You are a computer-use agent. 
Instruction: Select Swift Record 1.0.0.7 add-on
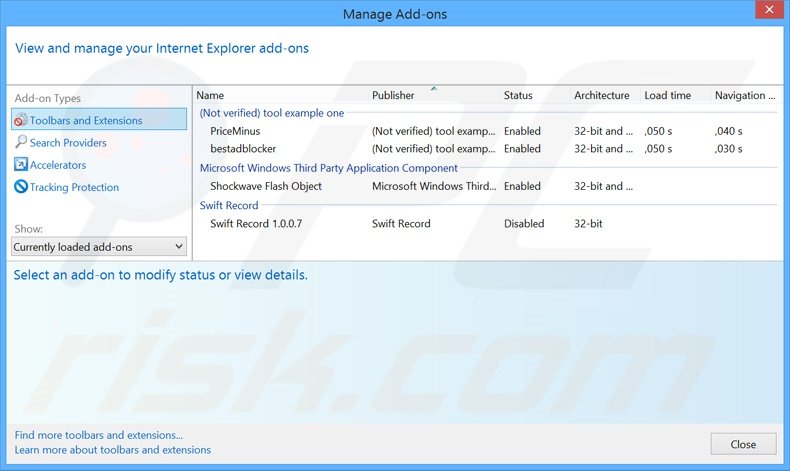coord(256,223)
